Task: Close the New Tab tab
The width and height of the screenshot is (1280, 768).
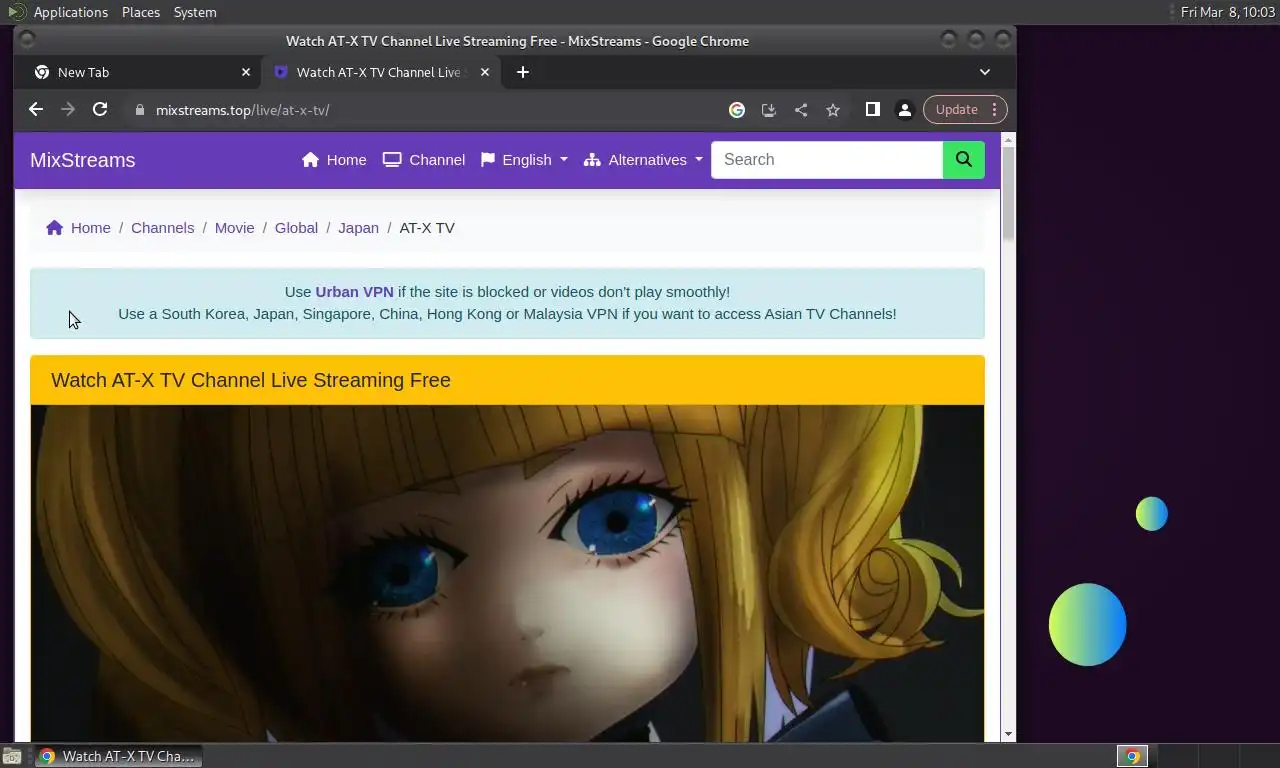Action: click(x=246, y=72)
